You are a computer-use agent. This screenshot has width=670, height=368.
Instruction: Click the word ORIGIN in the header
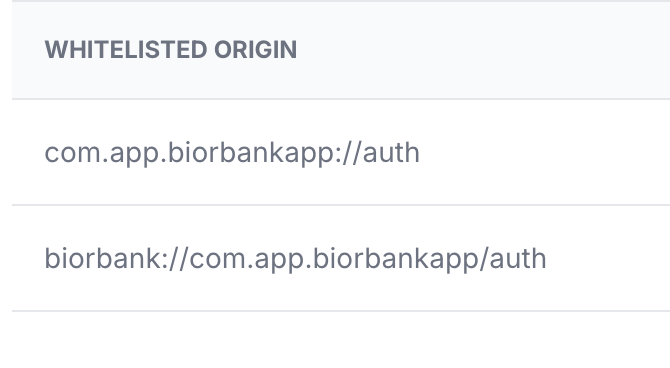coord(256,50)
